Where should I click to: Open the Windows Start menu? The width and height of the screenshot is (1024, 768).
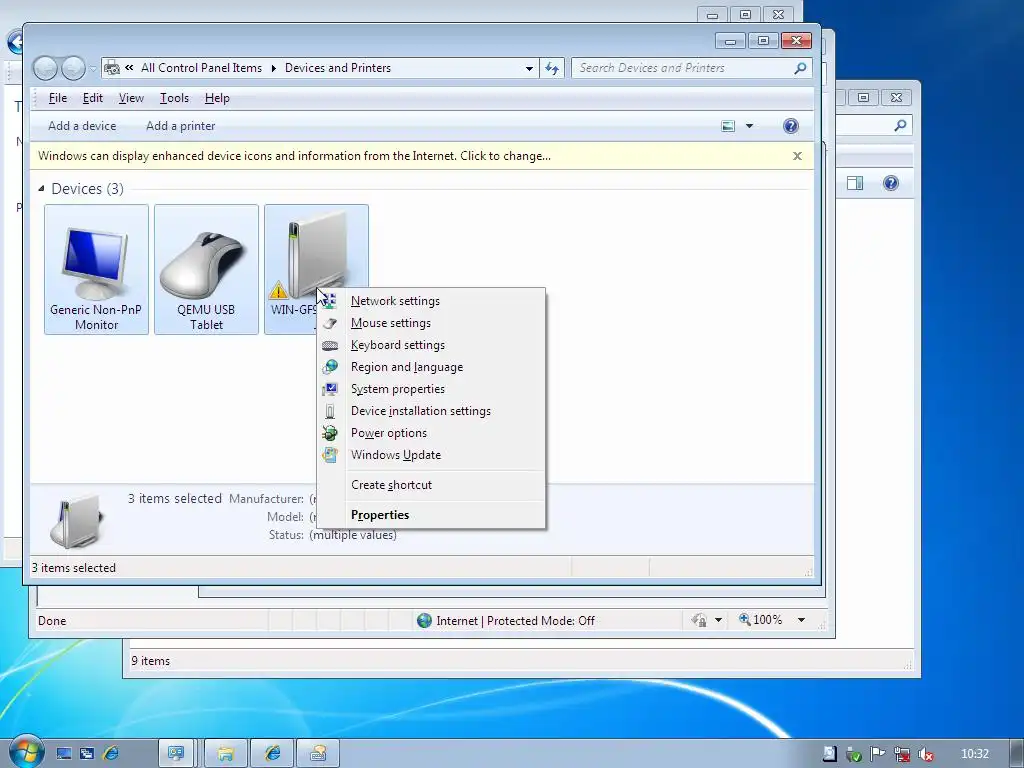point(26,753)
